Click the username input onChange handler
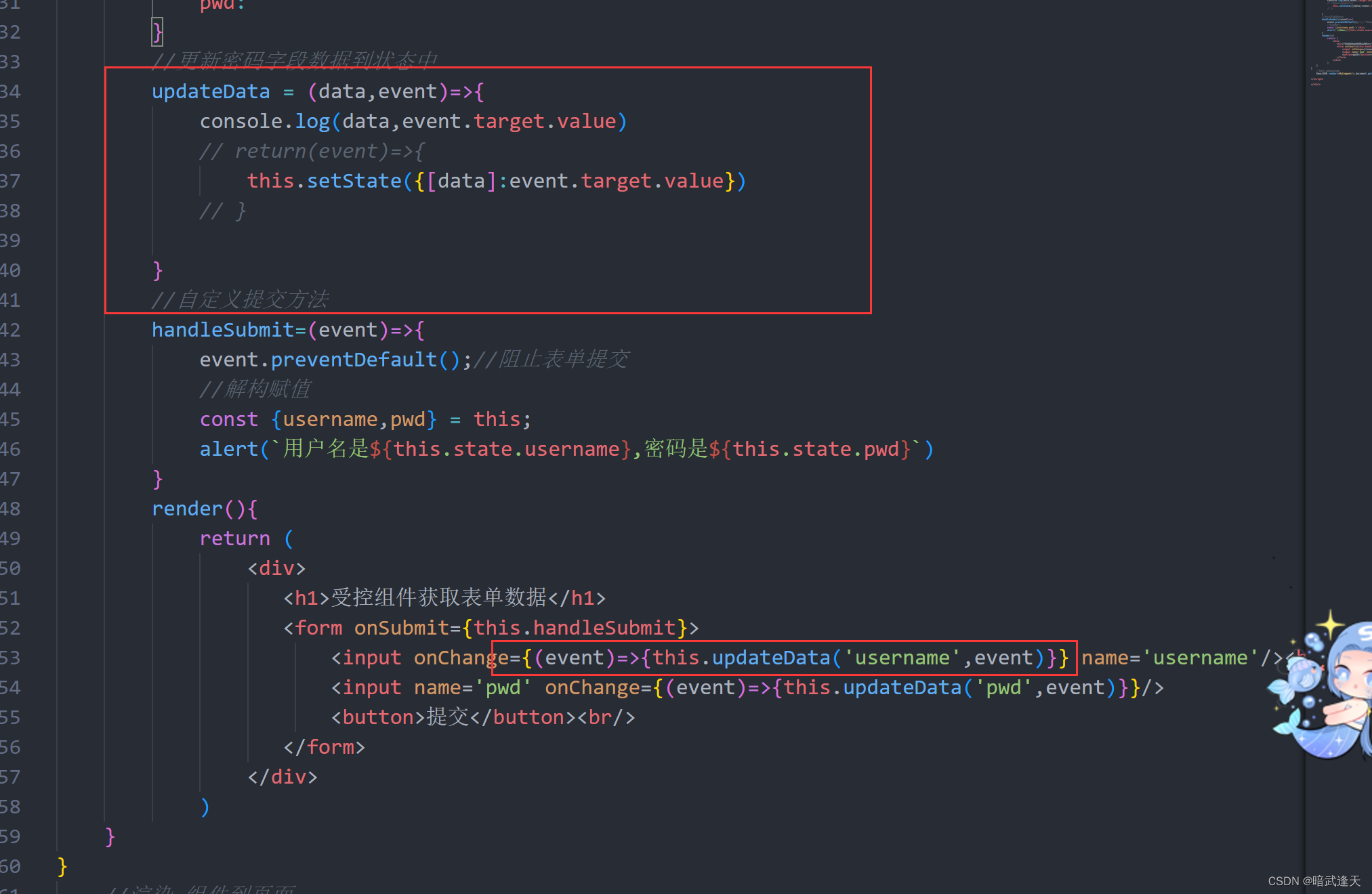 (x=784, y=658)
